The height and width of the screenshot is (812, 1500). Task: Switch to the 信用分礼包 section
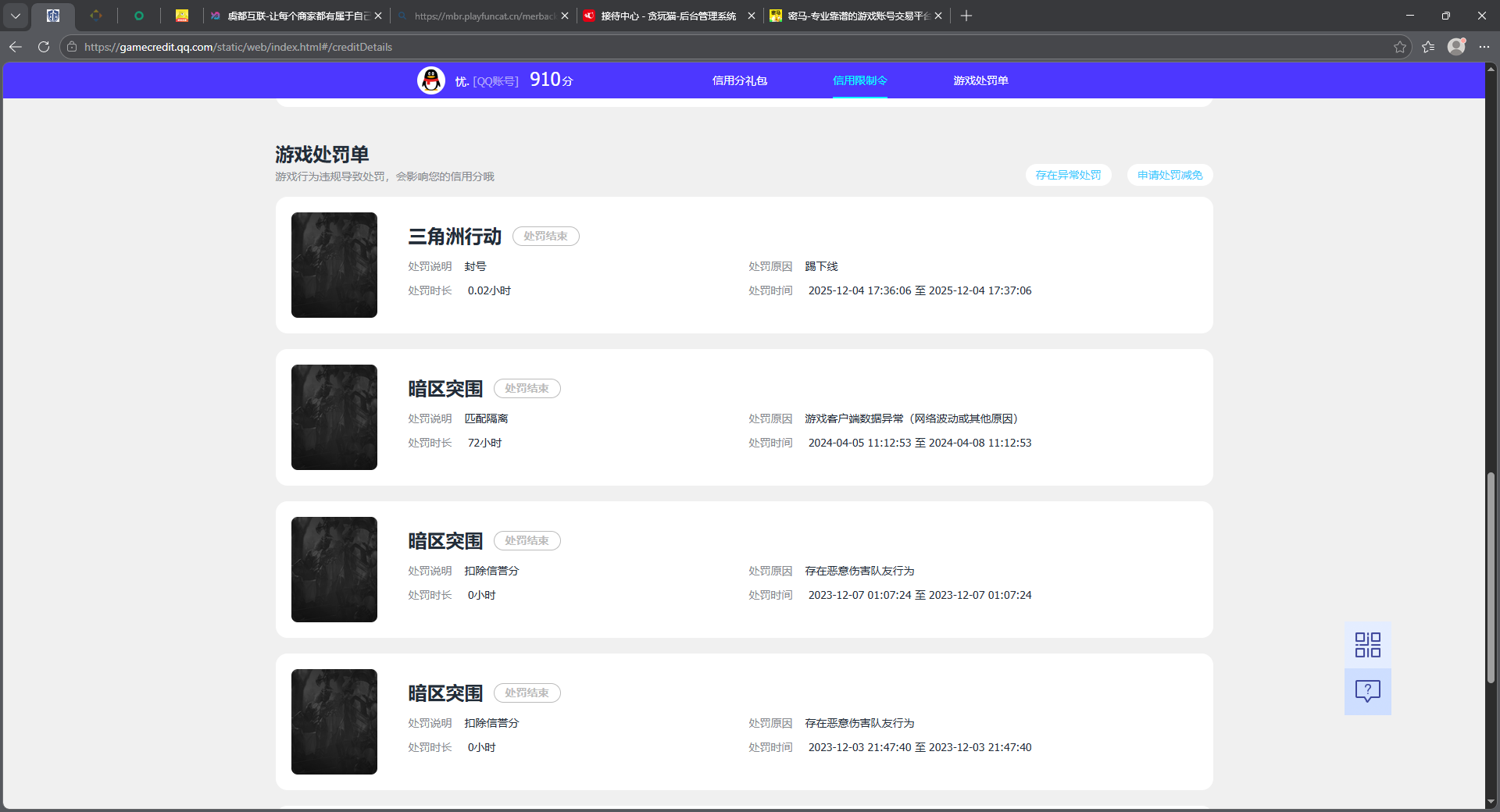click(x=740, y=80)
